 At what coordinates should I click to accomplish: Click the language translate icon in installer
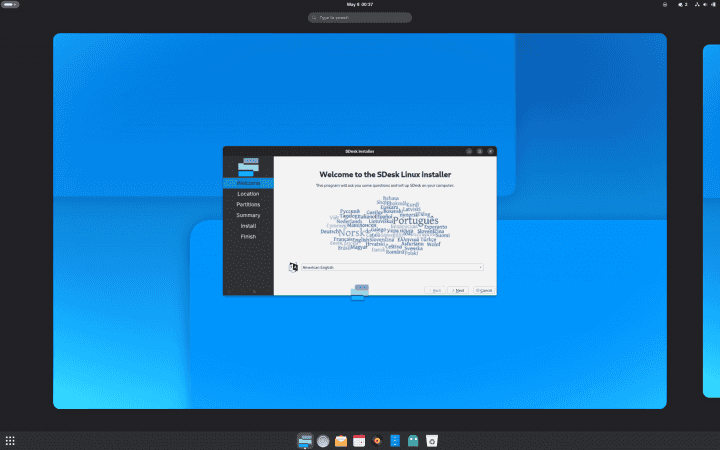point(293,267)
